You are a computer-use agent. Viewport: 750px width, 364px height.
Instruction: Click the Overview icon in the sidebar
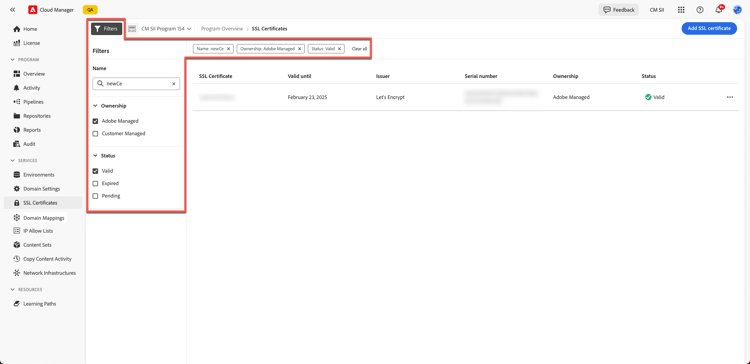pos(17,74)
